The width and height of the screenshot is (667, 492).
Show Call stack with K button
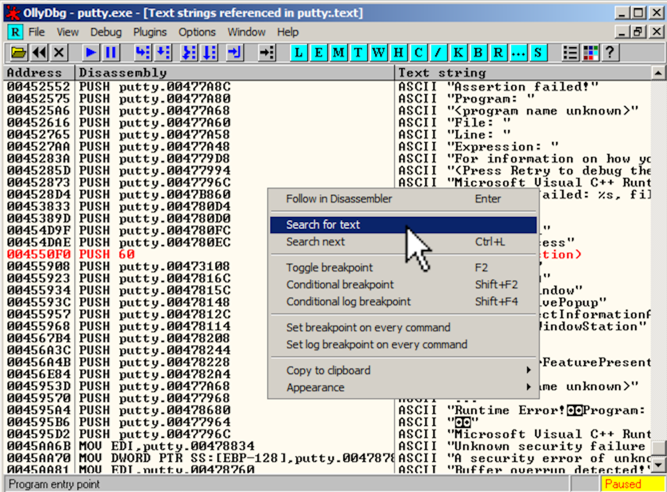tap(459, 53)
